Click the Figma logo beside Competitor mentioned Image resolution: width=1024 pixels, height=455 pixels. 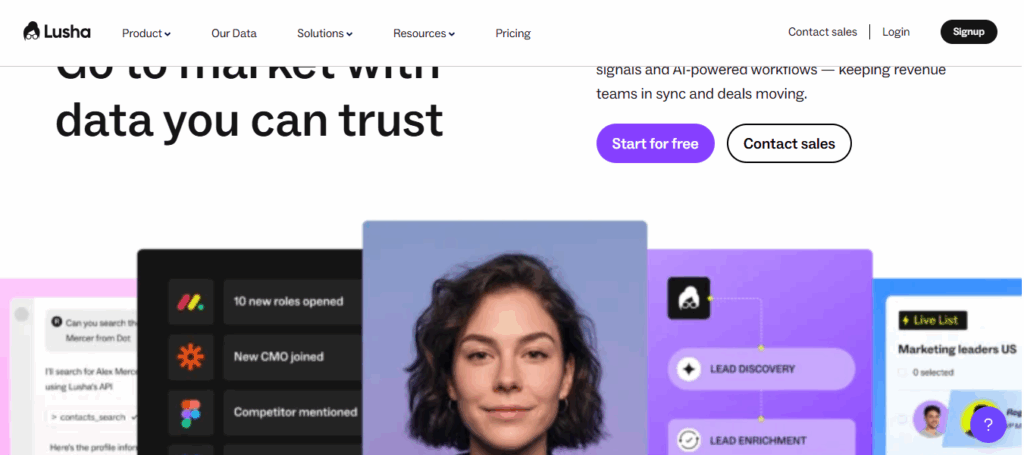point(191,413)
